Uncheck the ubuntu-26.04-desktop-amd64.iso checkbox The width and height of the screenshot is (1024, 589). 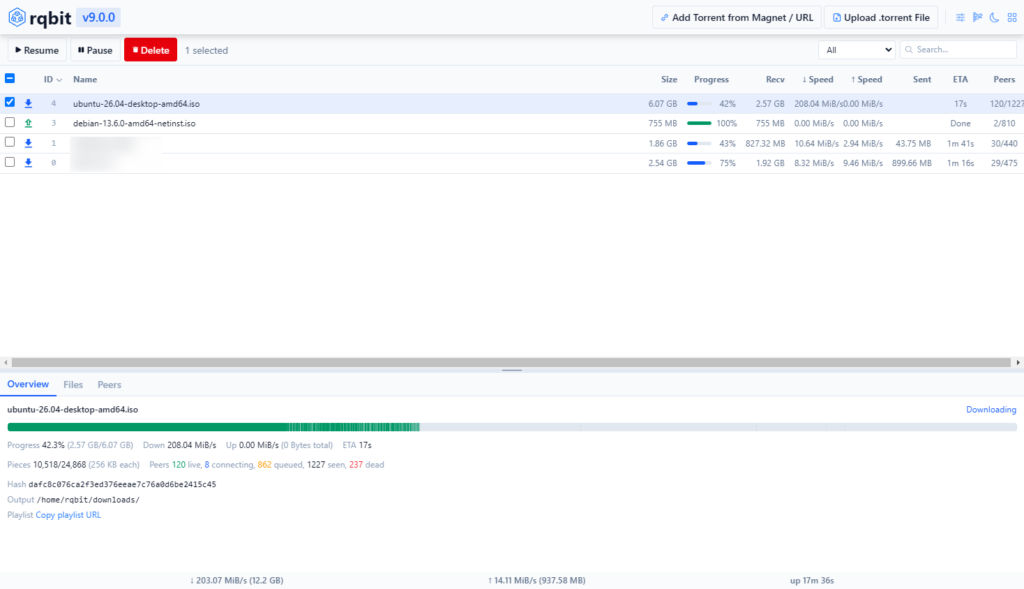[10, 102]
